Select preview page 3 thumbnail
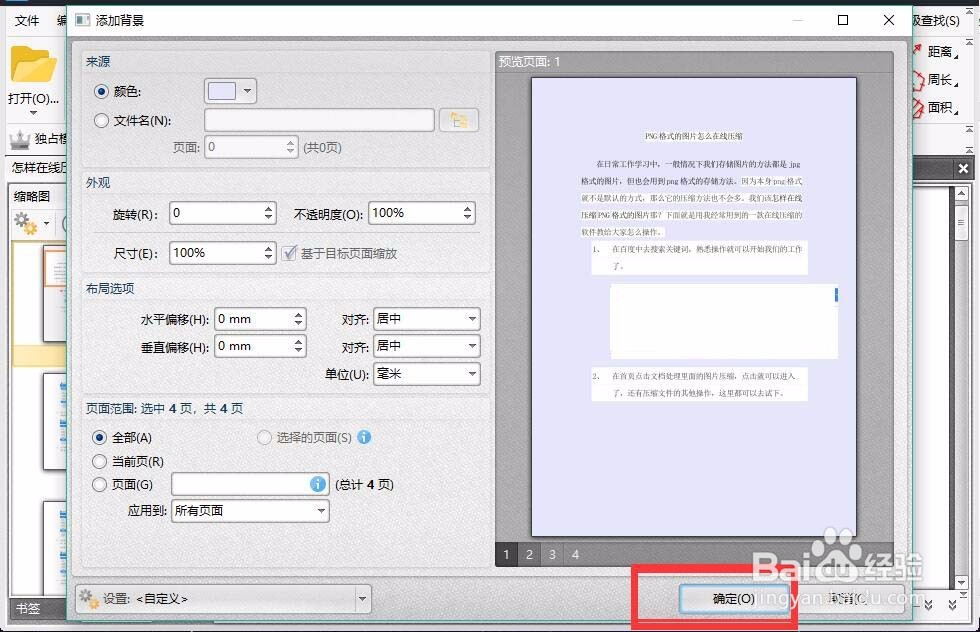The height and width of the screenshot is (632, 980). (551, 554)
